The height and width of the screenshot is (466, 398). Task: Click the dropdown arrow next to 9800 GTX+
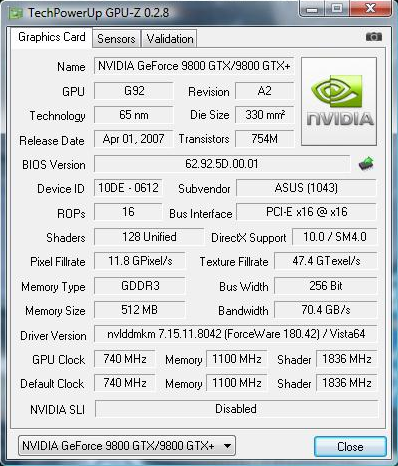click(x=227, y=446)
